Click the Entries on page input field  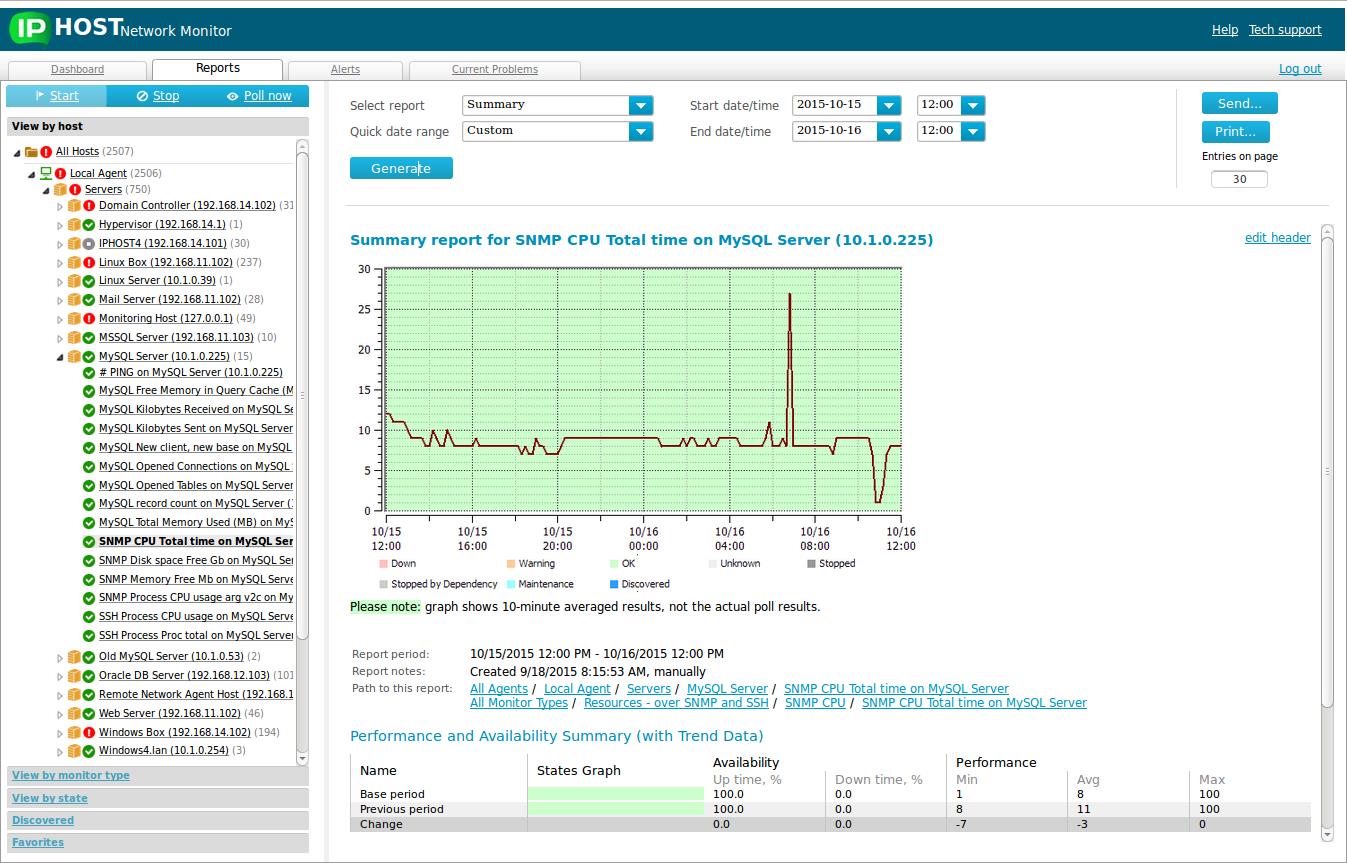pyautogui.click(x=1239, y=180)
